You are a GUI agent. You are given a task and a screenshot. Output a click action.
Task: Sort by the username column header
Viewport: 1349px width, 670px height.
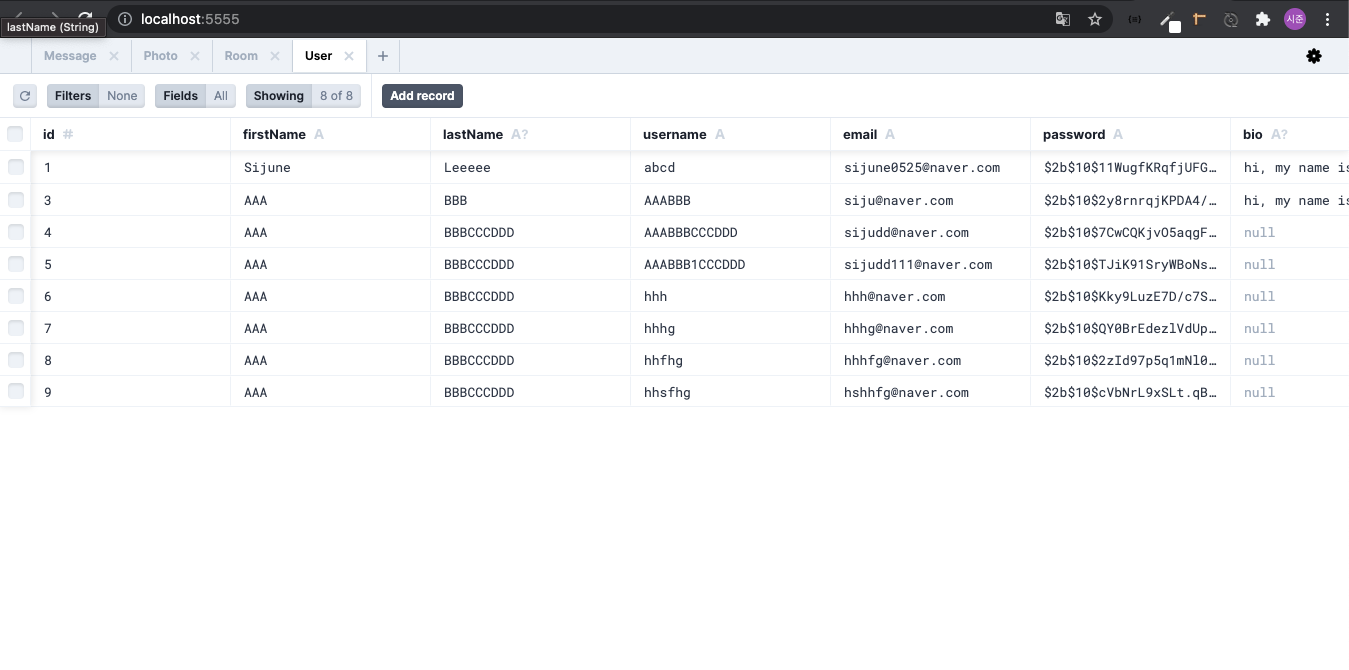pos(731,134)
